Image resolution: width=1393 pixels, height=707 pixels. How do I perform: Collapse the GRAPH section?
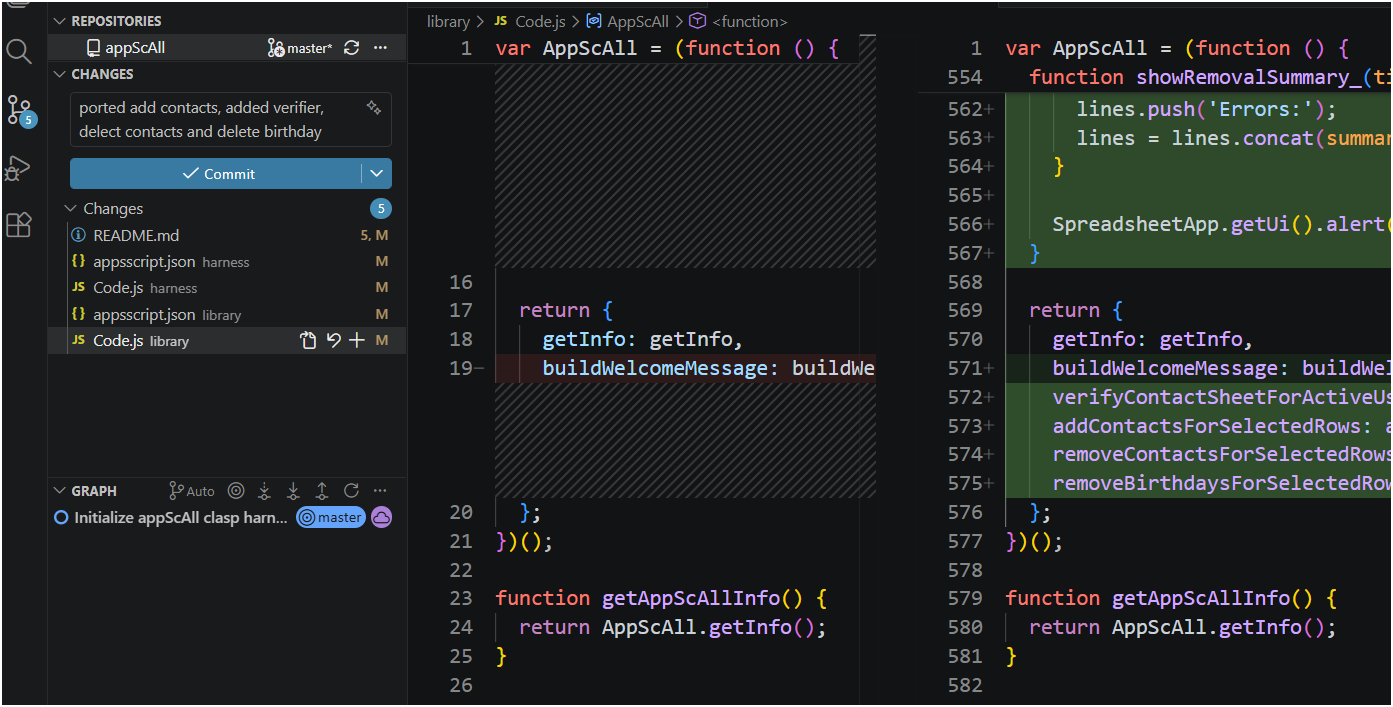point(59,491)
